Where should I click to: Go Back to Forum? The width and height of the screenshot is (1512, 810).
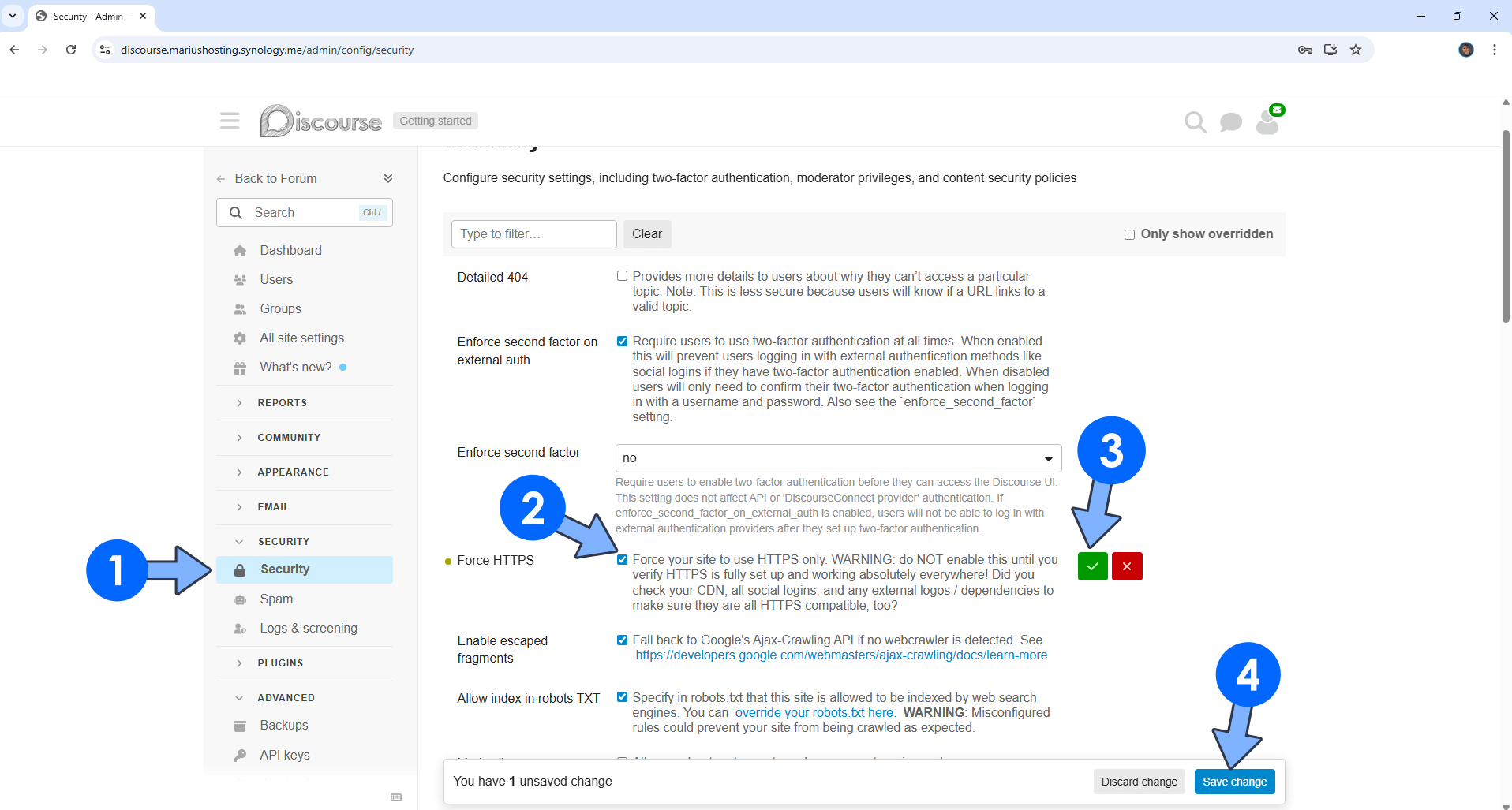[x=268, y=179]
